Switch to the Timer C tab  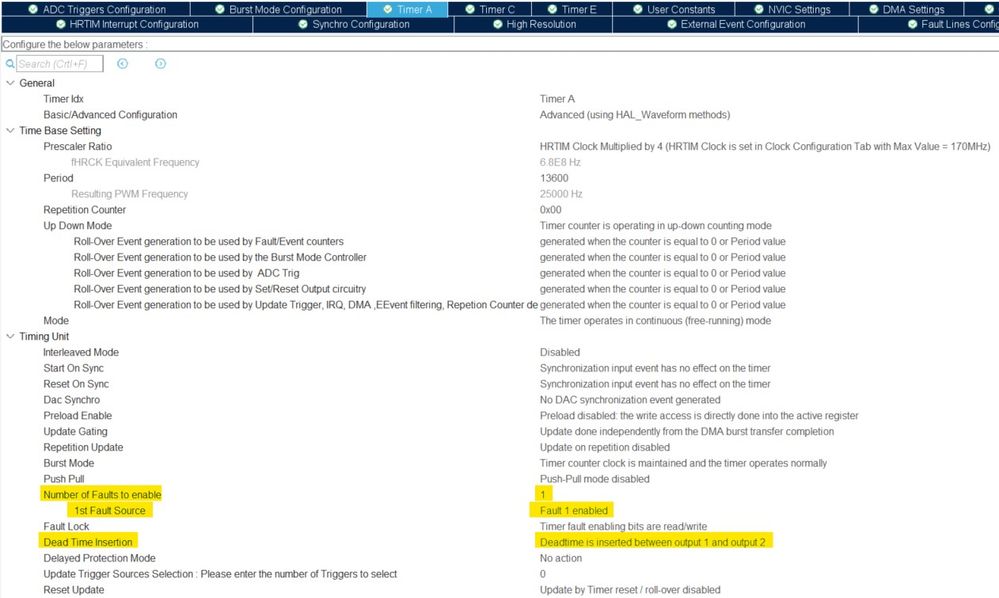pos(489,9)
